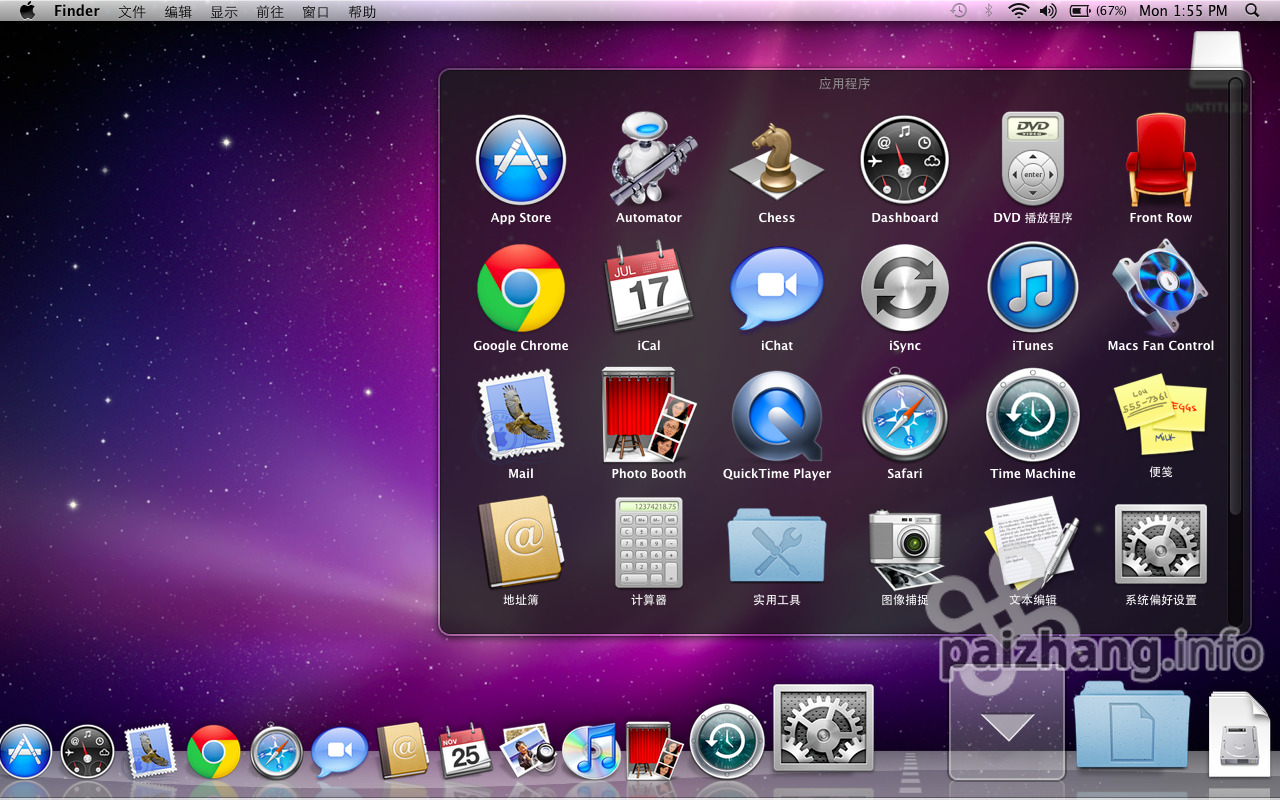Launch Safari from the applications grid

pyautogui.click(x=905, y=416)
